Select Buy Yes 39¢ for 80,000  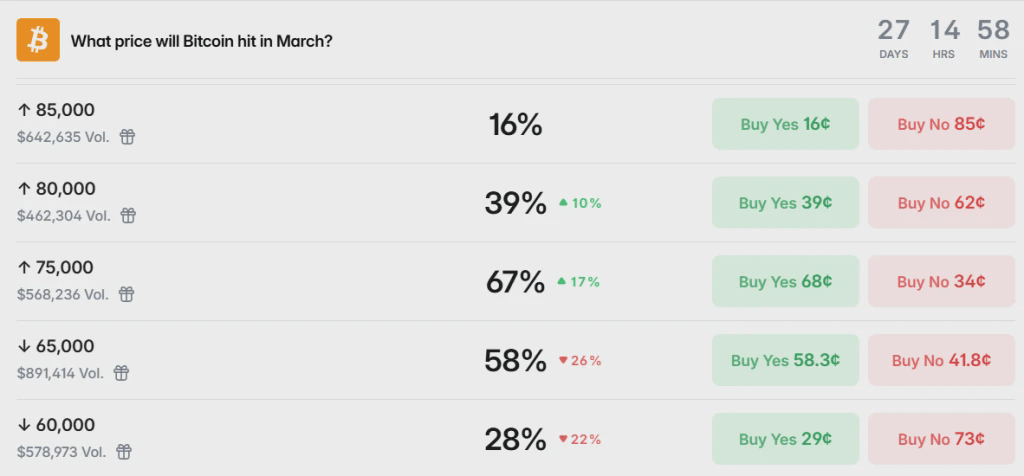coord(785,203)
